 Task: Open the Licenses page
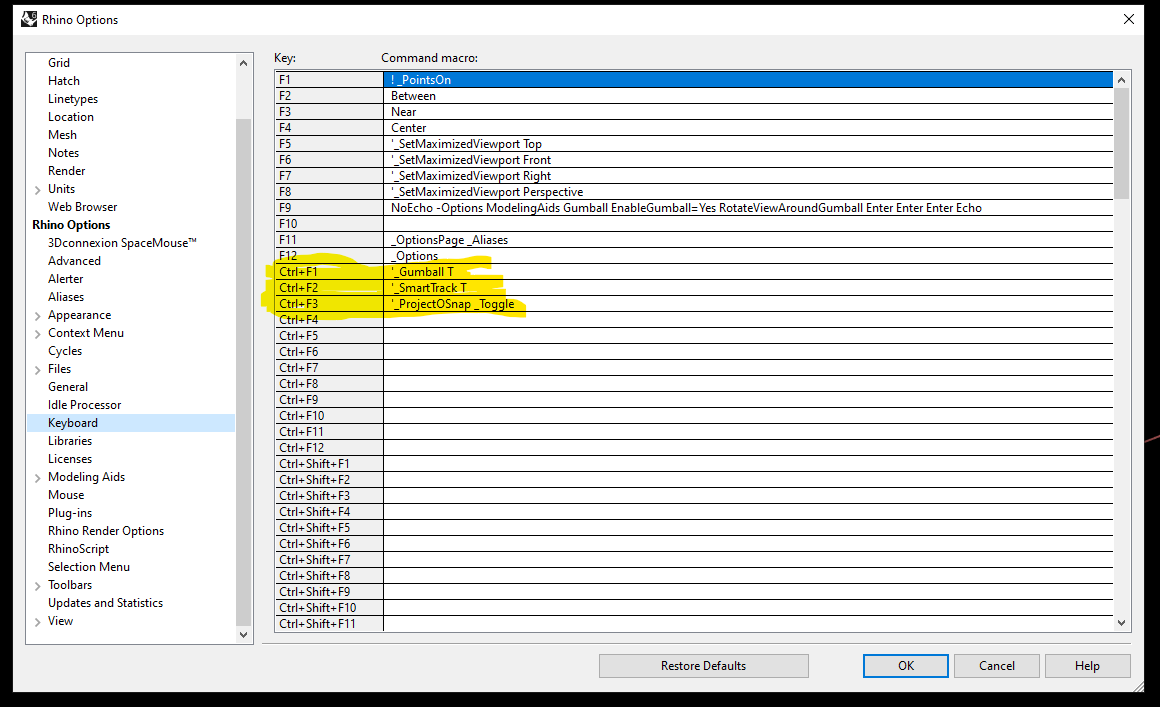(x=70, y=459)
